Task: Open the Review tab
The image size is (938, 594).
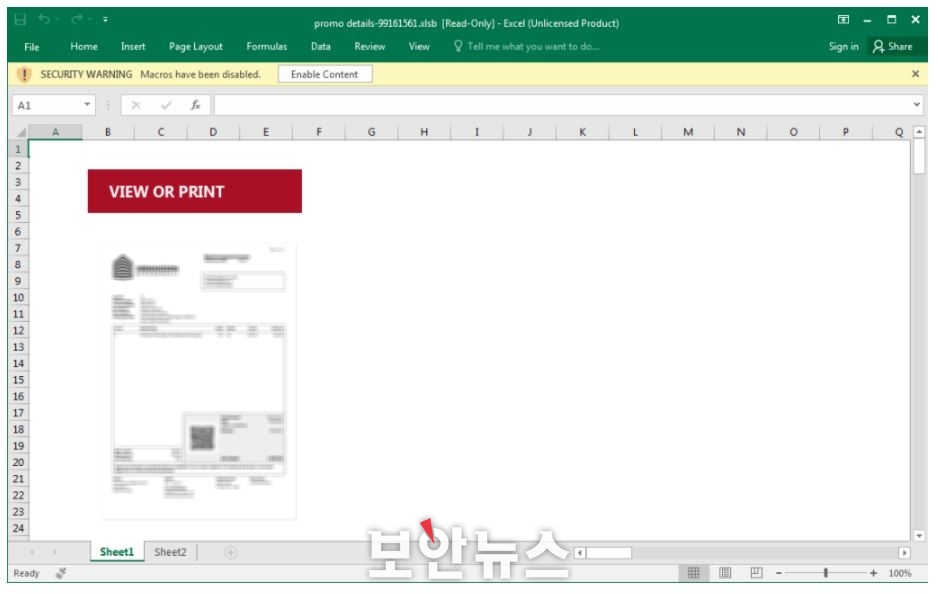Action: pyautogui.click(x=370, y=47)
